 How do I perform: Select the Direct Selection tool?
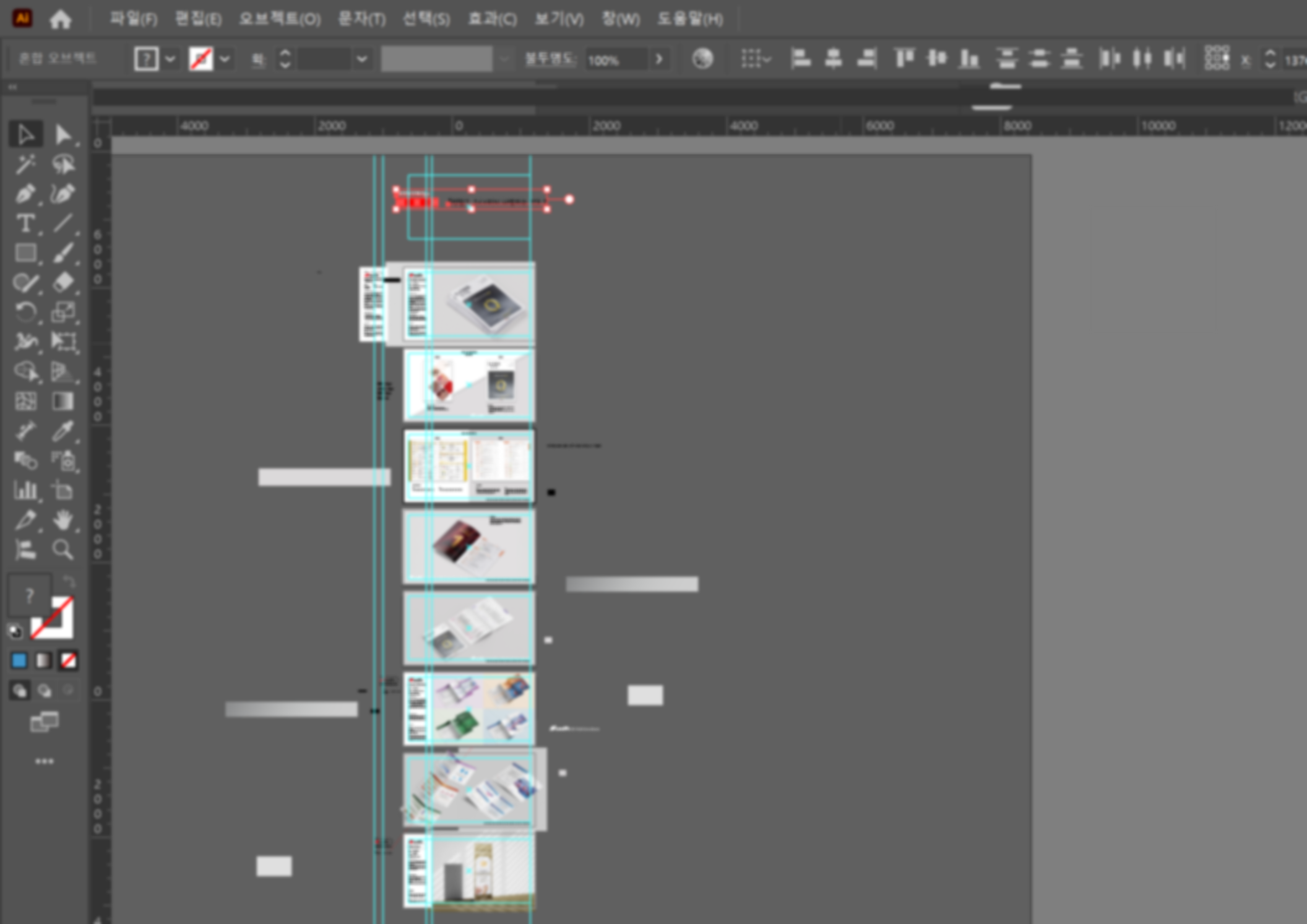(x=63, y=134)
